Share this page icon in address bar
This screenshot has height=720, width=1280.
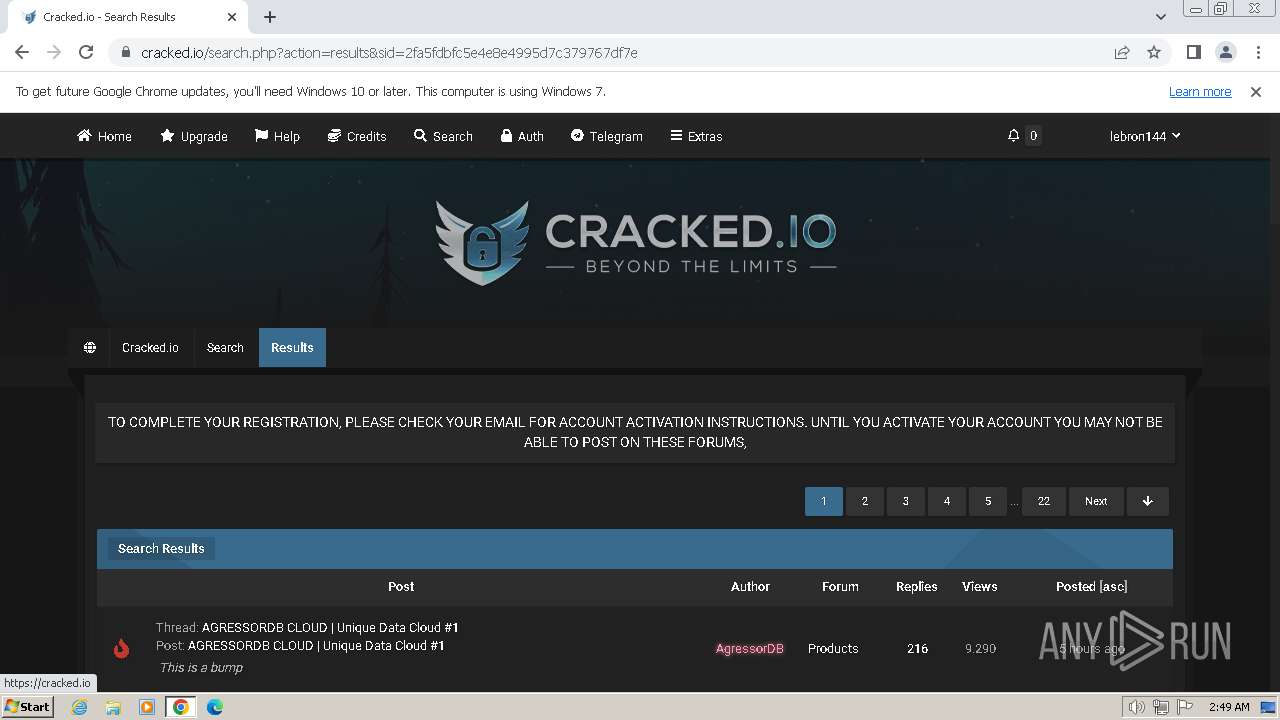[x=1122, y=52]
